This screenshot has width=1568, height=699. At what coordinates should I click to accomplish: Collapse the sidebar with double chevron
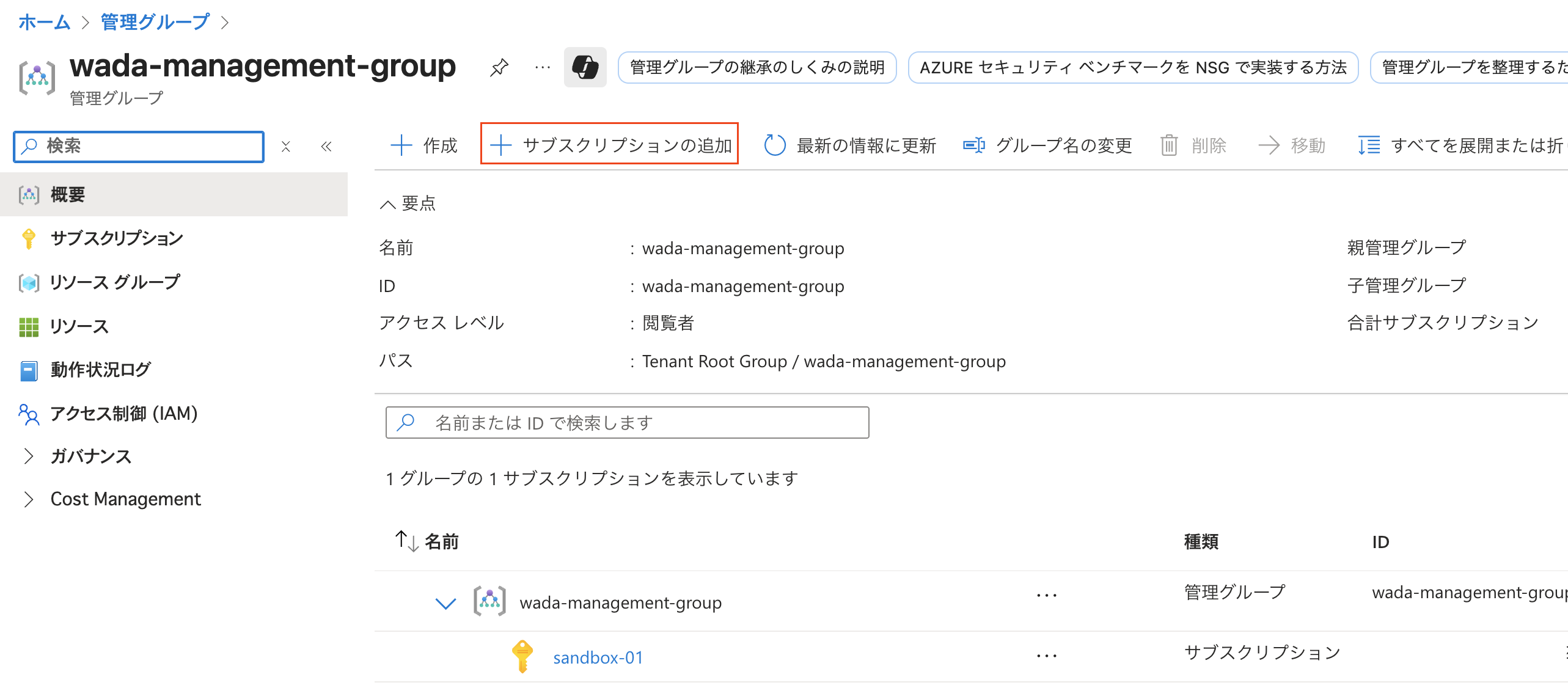coord(326,147)
